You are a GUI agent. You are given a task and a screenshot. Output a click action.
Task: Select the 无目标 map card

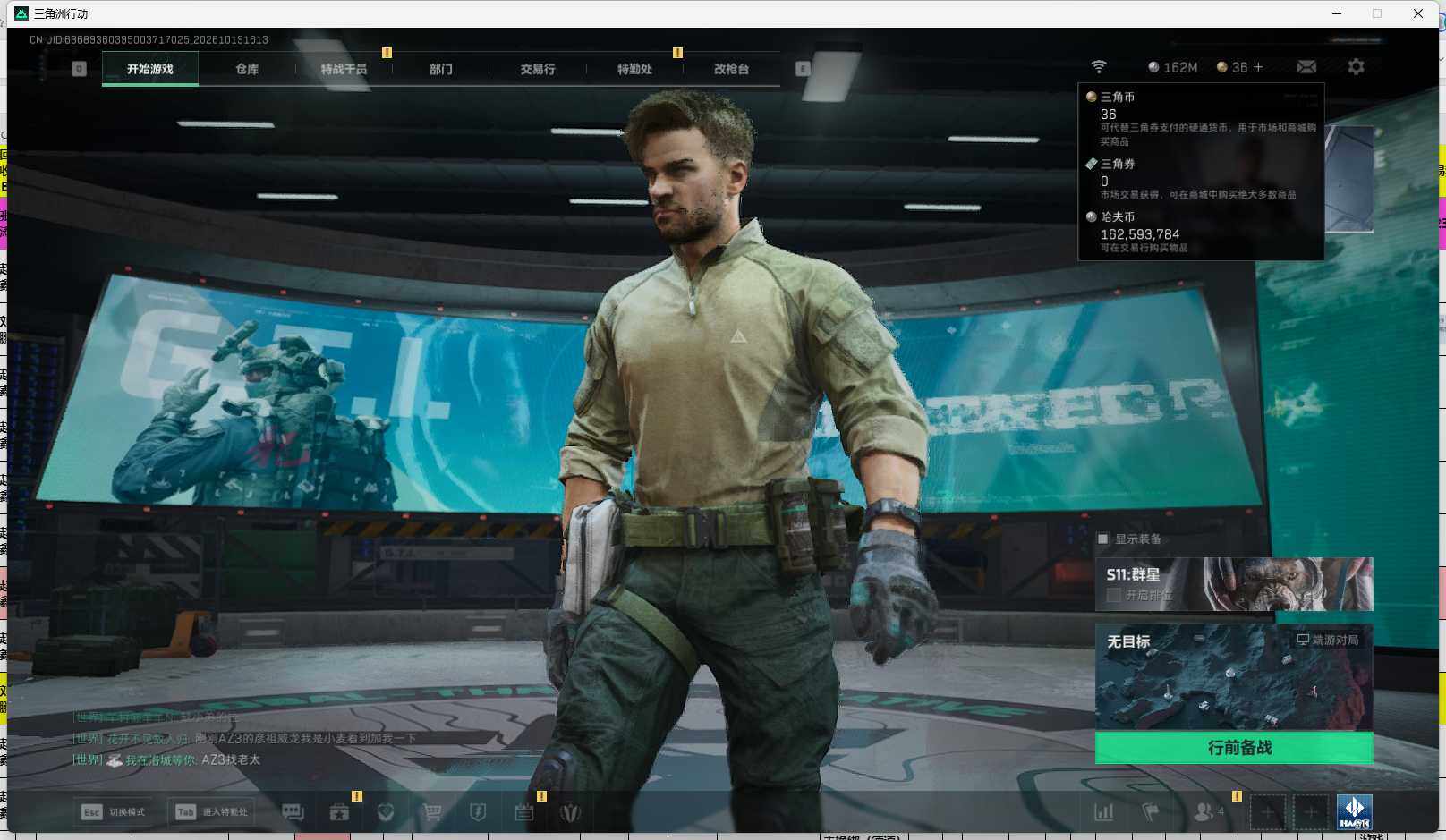point(1234,677)
